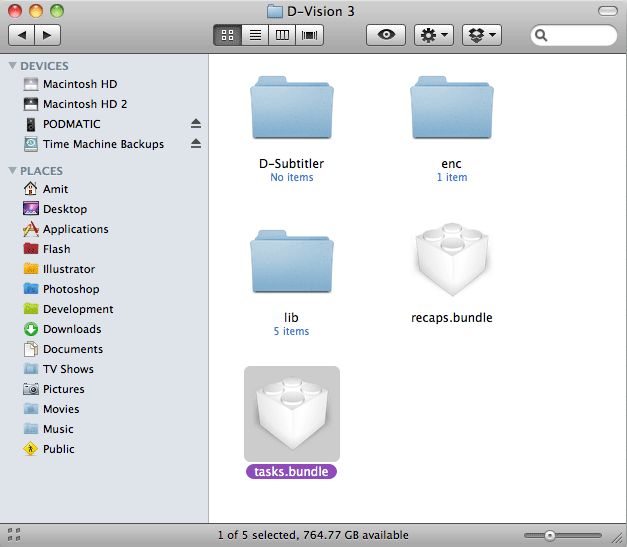Screen dimensions: 627x547
Task: Open TV Shows in the sidebar
Action: click(x=104, y=369)
